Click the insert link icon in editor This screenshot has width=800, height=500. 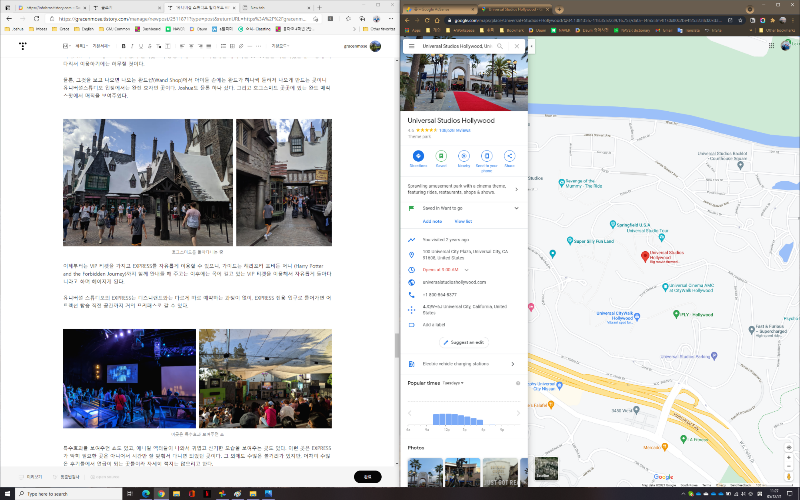pos(241,46)
